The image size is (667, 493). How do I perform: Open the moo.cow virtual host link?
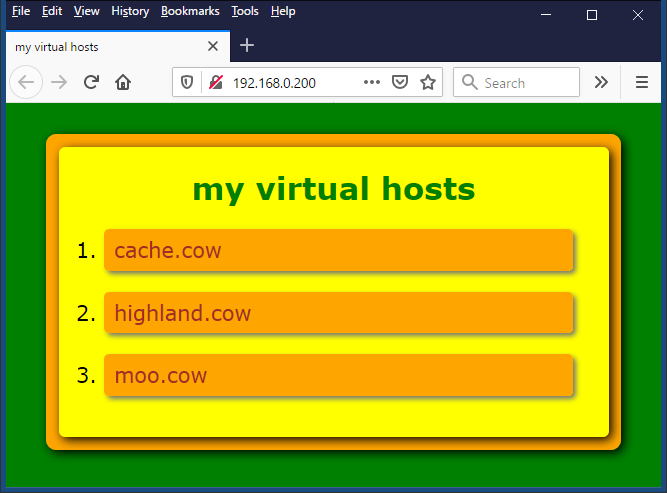pos(161,376)
